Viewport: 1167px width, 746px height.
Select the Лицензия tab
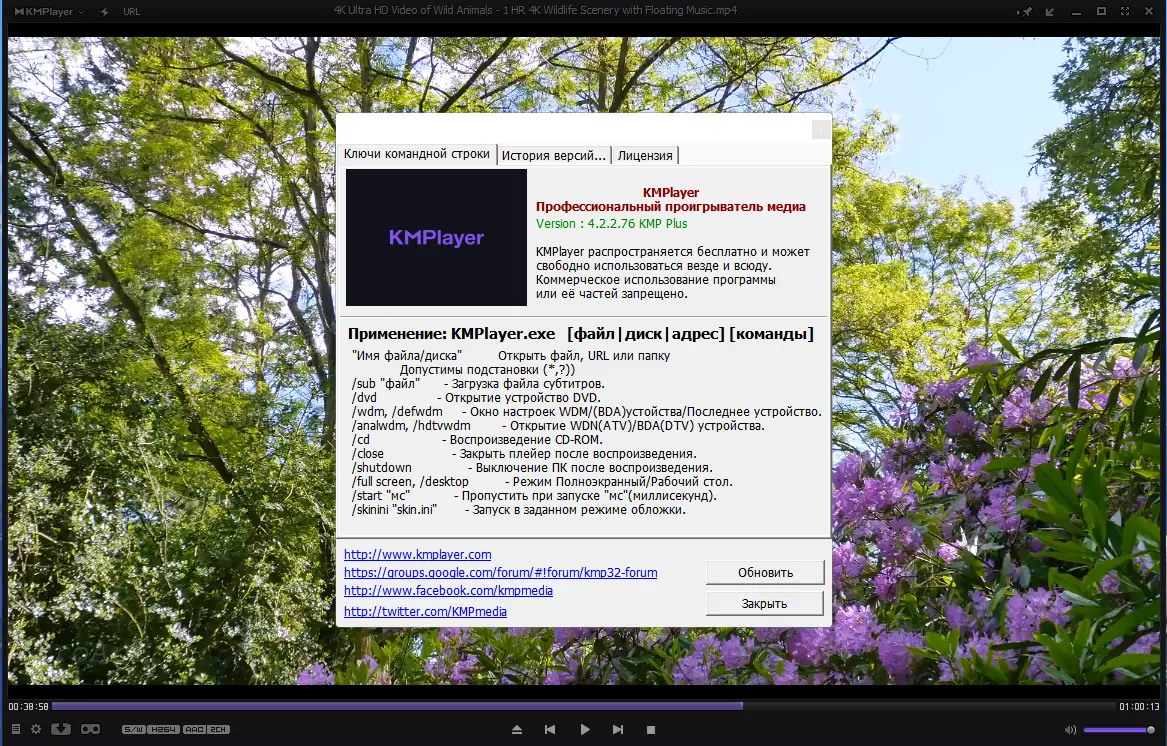[645, 155]
